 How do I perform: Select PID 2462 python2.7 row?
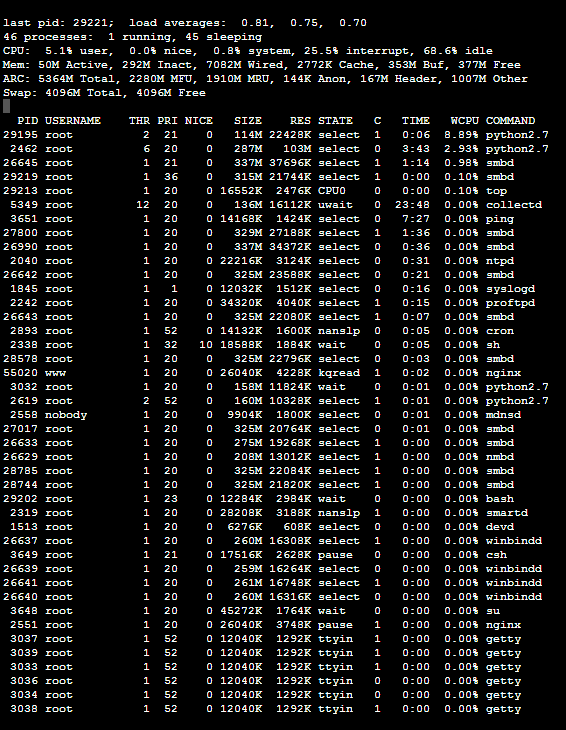(x=276, y=149)
